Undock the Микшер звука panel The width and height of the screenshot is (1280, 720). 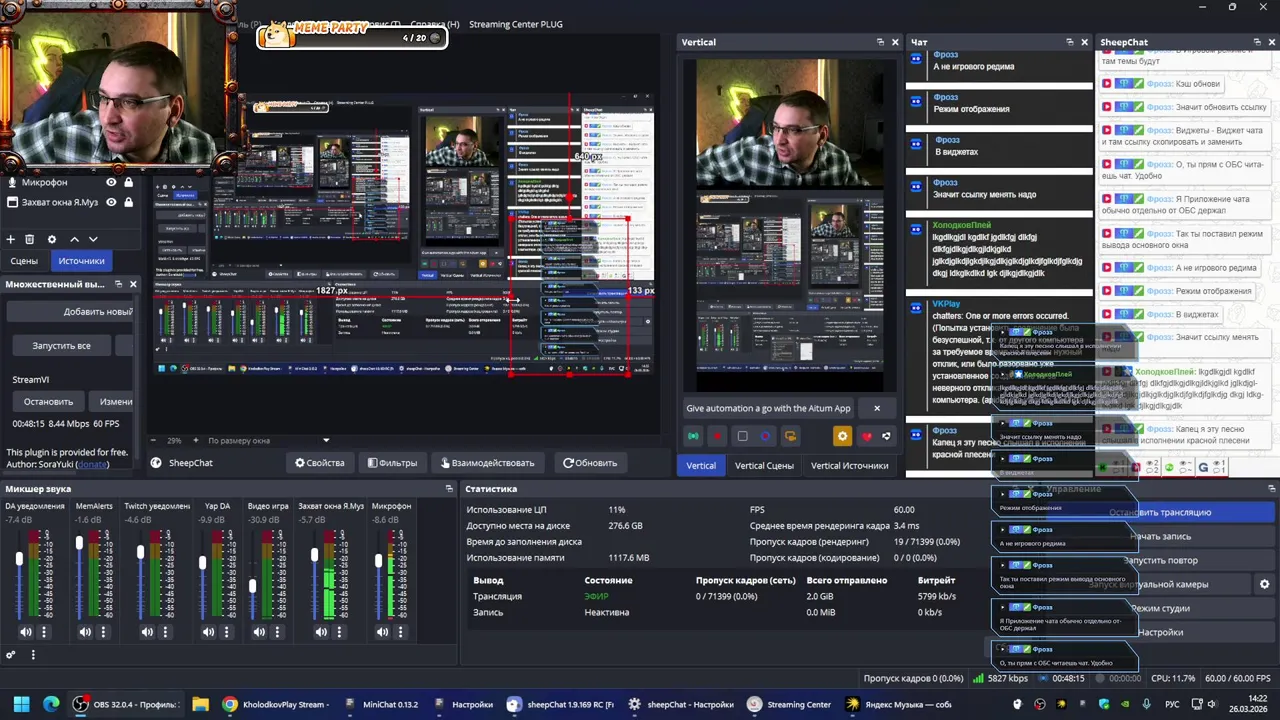[449, 489]
